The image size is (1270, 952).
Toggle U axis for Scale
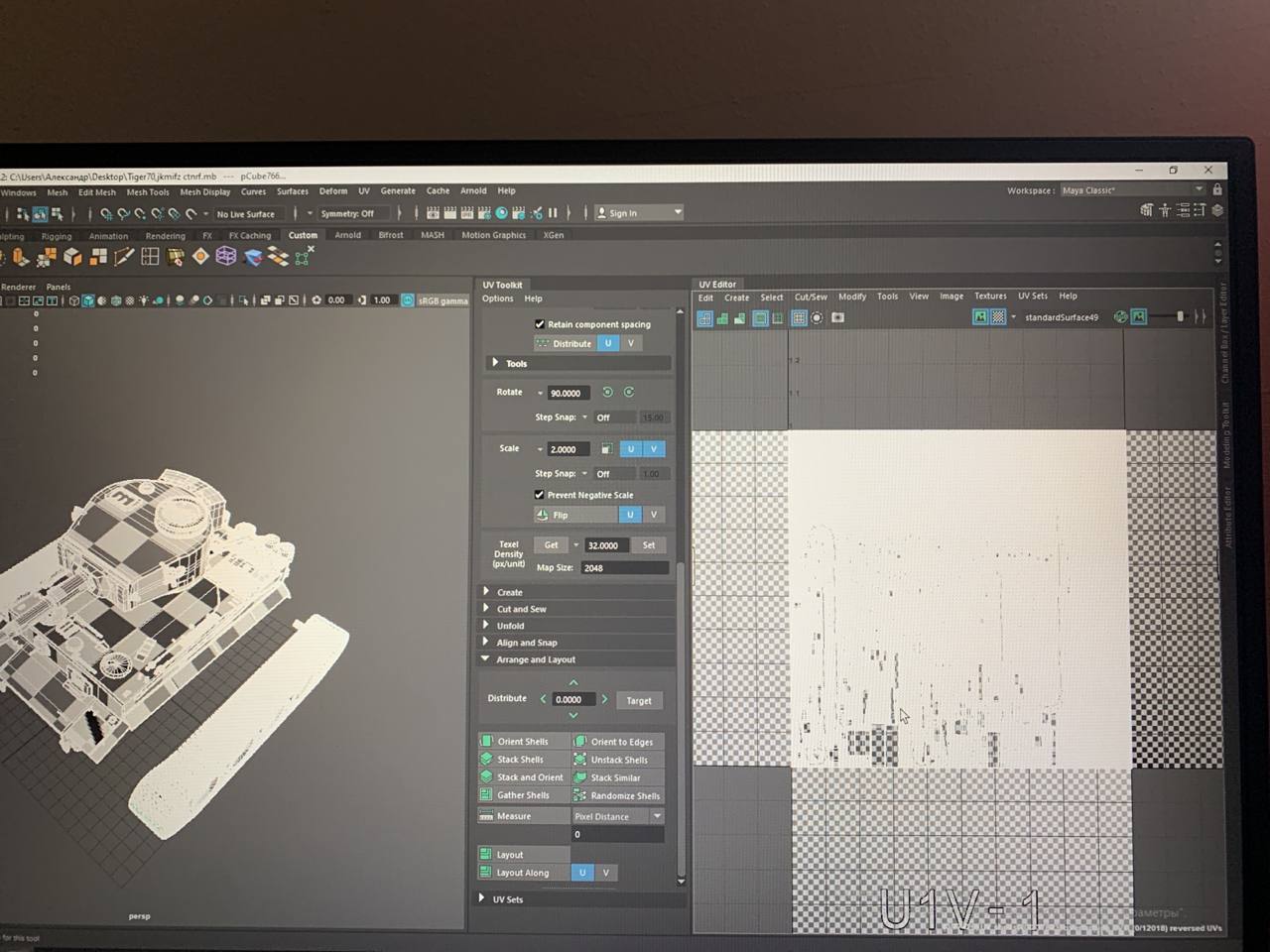[x=630, y=449]
